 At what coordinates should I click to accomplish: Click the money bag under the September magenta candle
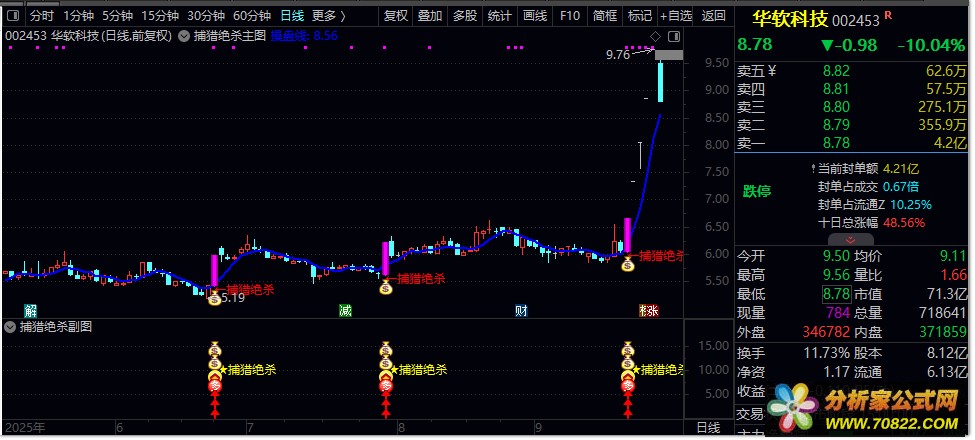pyautogui.click(x=628, y=265)
